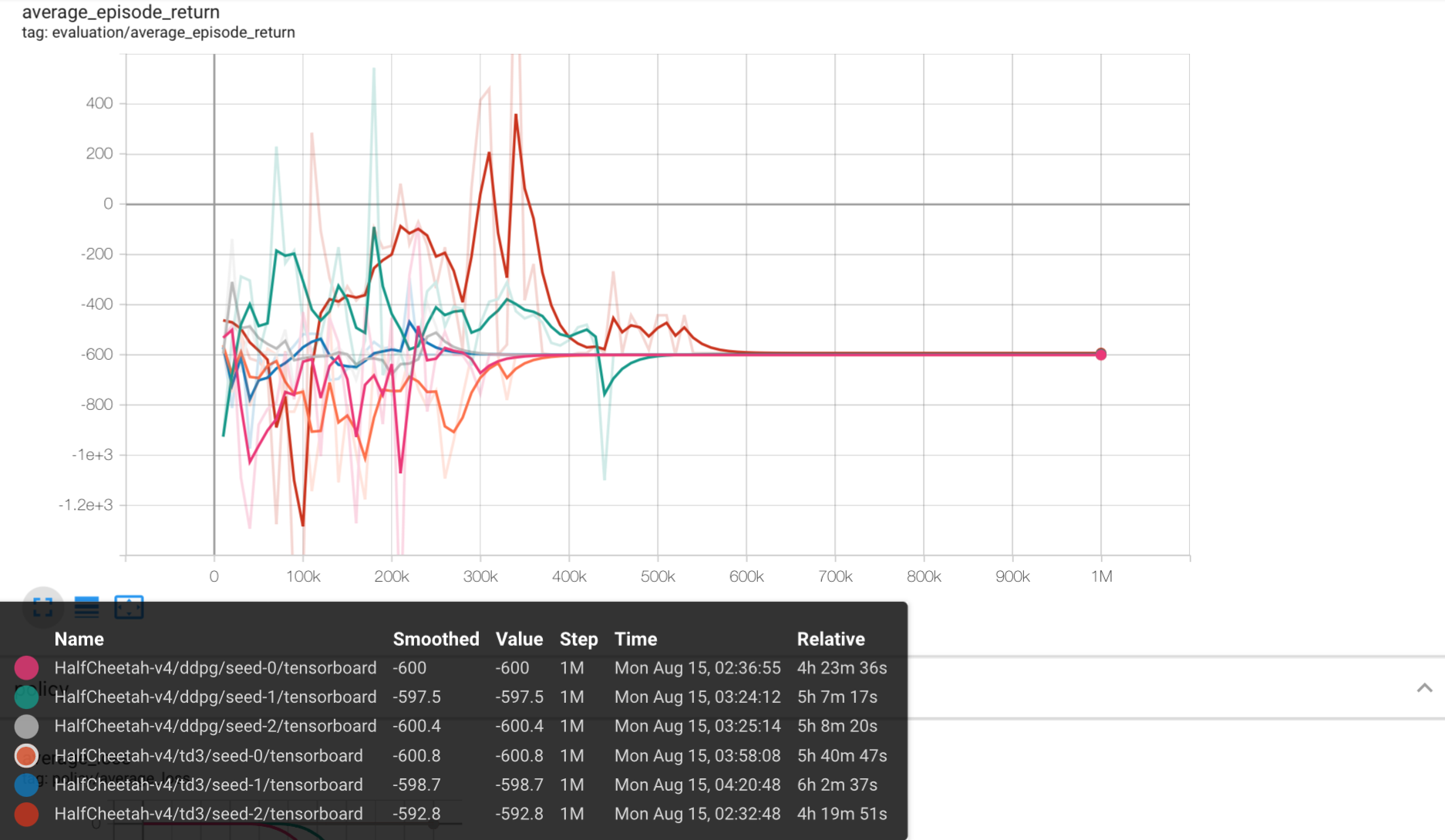Screen dimensions: 1445x840
Task: Sort runs by the Value column
Action: 519,639
